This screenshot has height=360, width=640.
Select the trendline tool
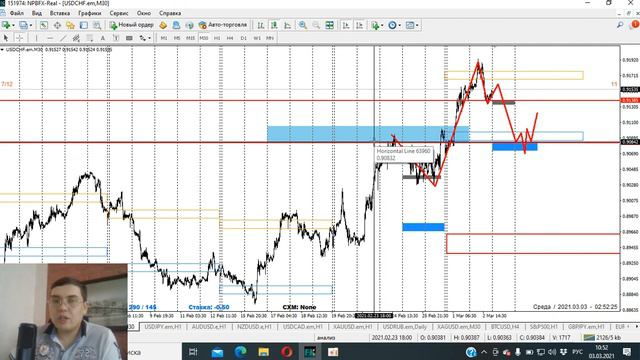[63, 38]
